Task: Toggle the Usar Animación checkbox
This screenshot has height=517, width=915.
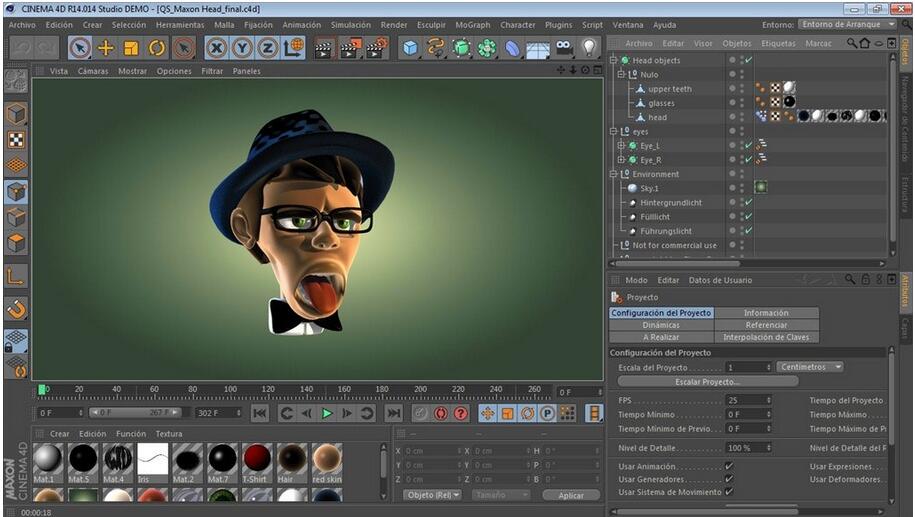Action: [x=728, y=466]
